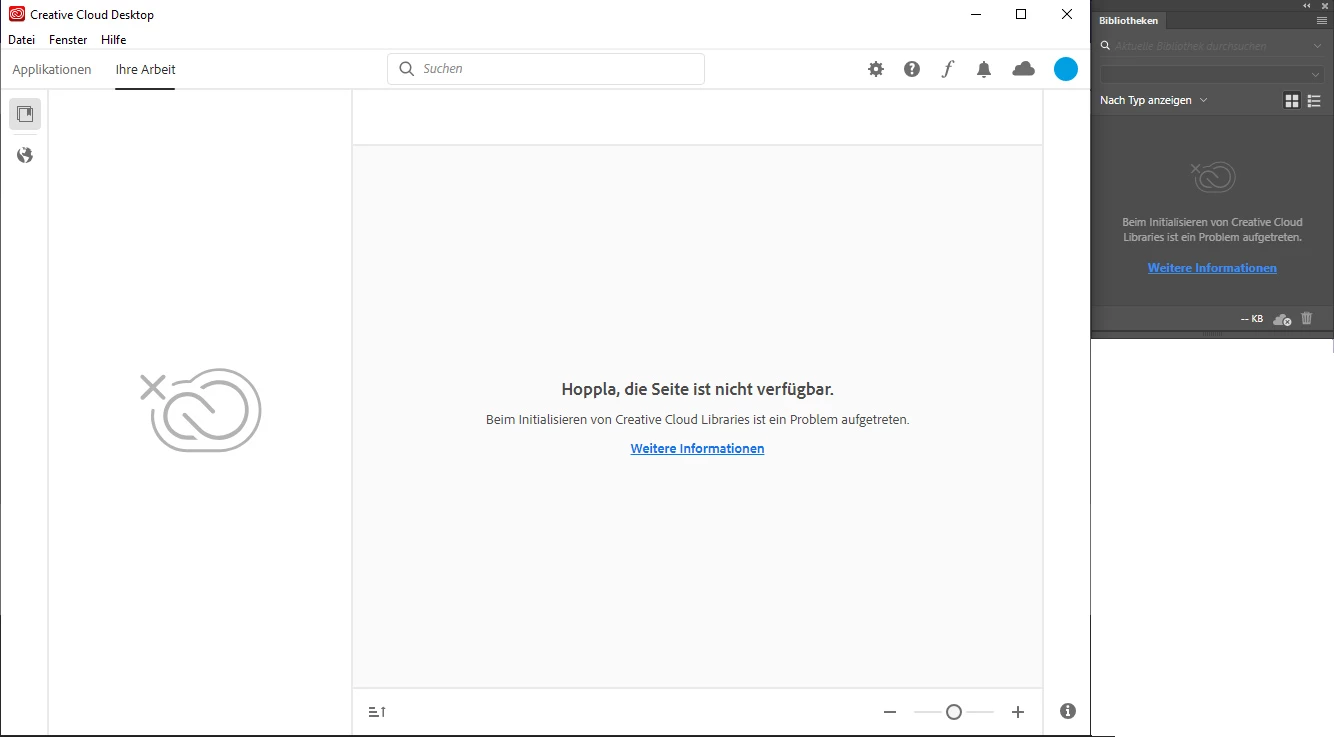Open the globe sidebar icon

click(x=25, y=155)
